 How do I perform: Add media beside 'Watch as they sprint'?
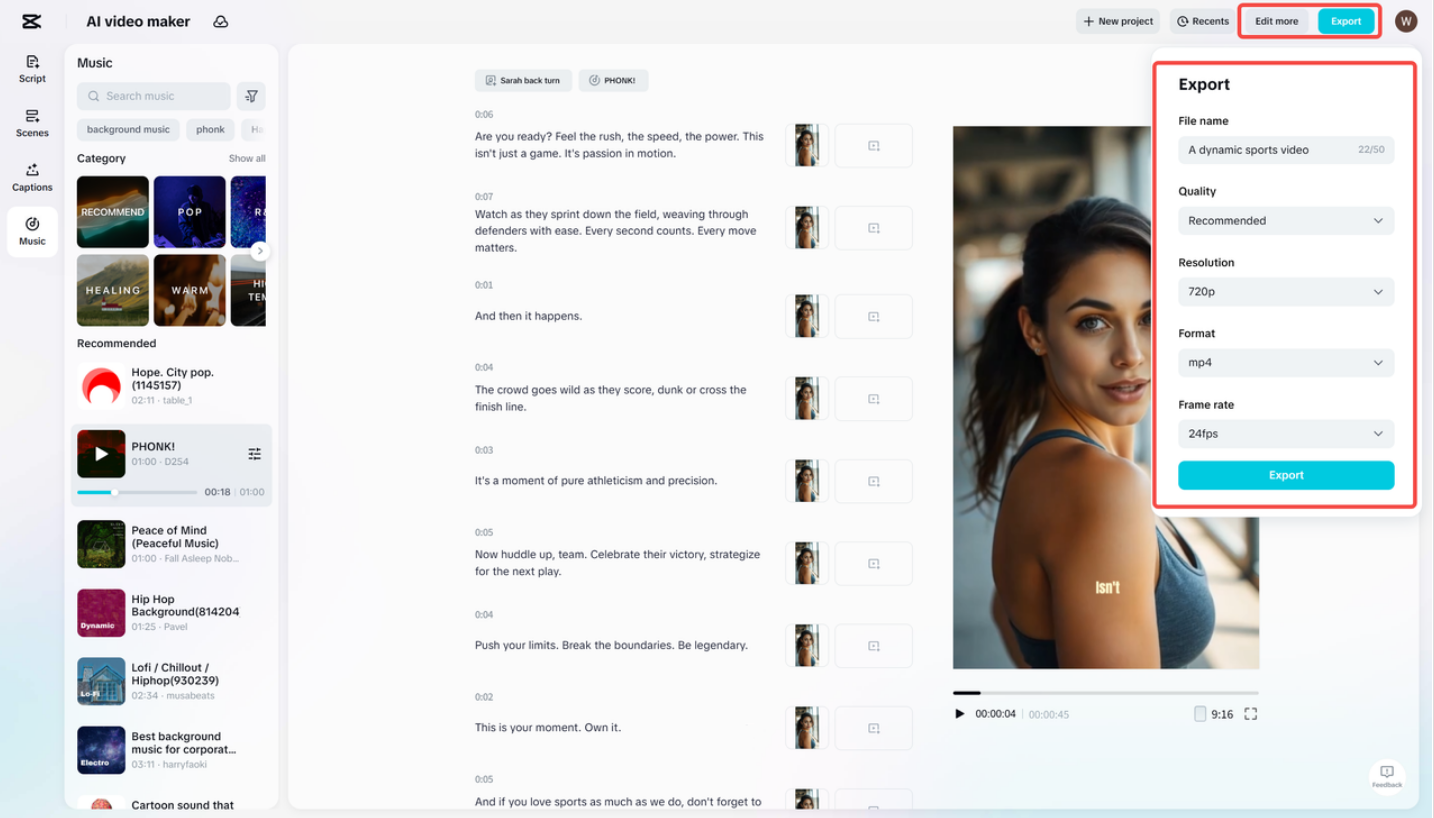(x=873, y=228)
